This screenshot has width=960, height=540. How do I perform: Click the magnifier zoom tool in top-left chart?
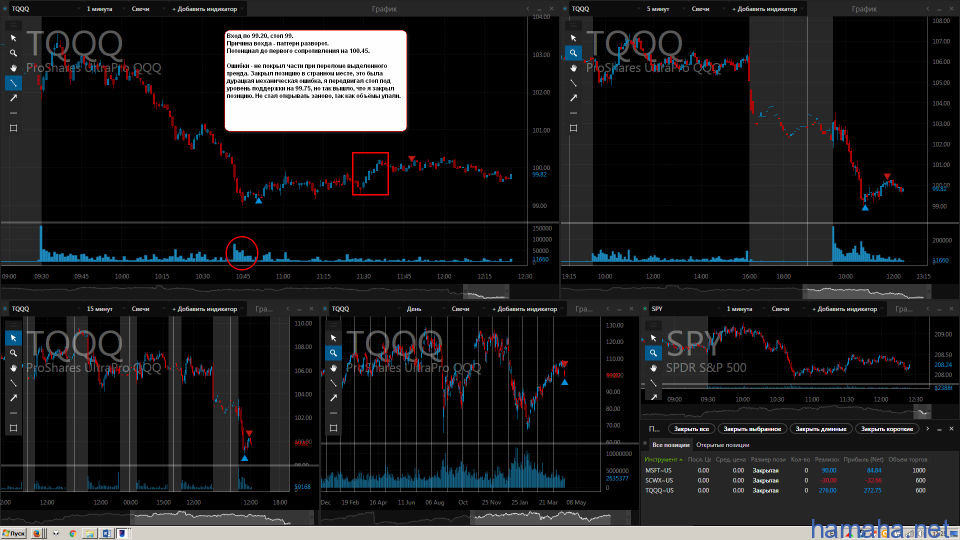14,52
